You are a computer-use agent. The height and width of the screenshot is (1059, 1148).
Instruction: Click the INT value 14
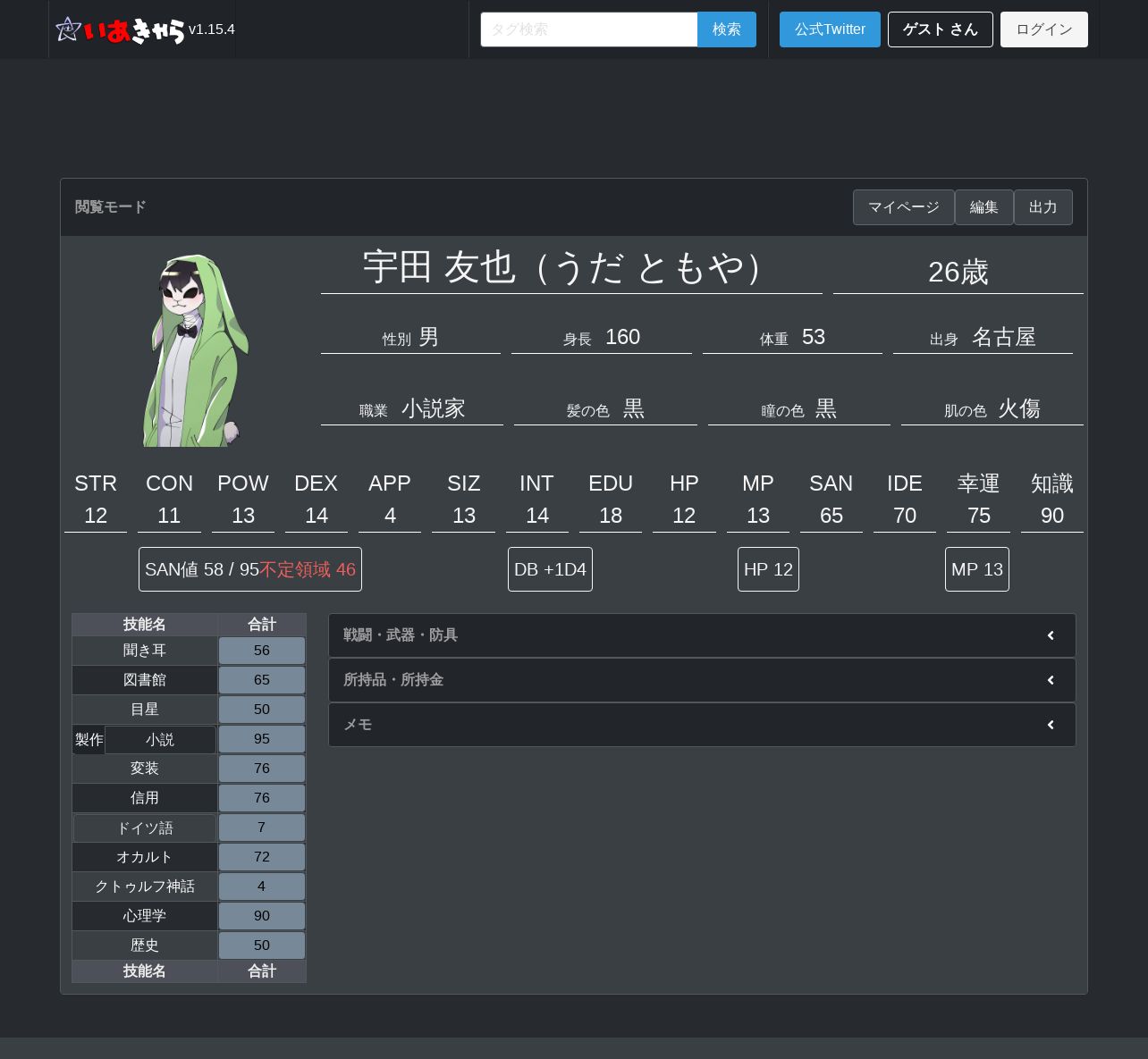click(537, 516)
